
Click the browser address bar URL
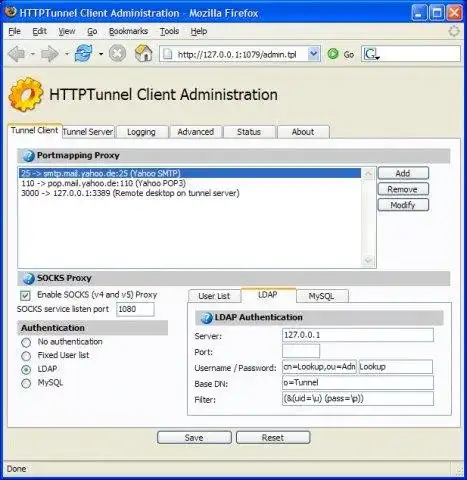(237, 54)
